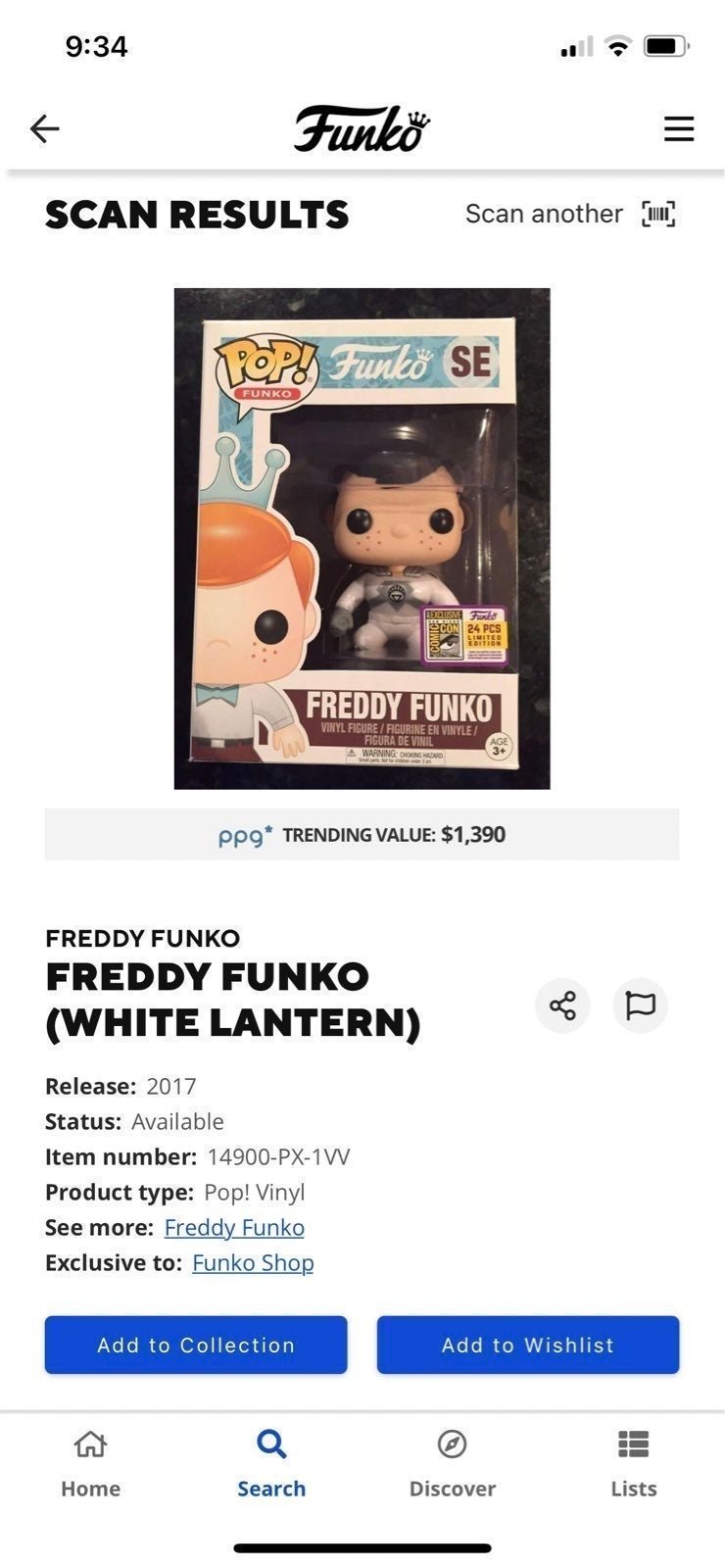Add to Collection

196,1345
